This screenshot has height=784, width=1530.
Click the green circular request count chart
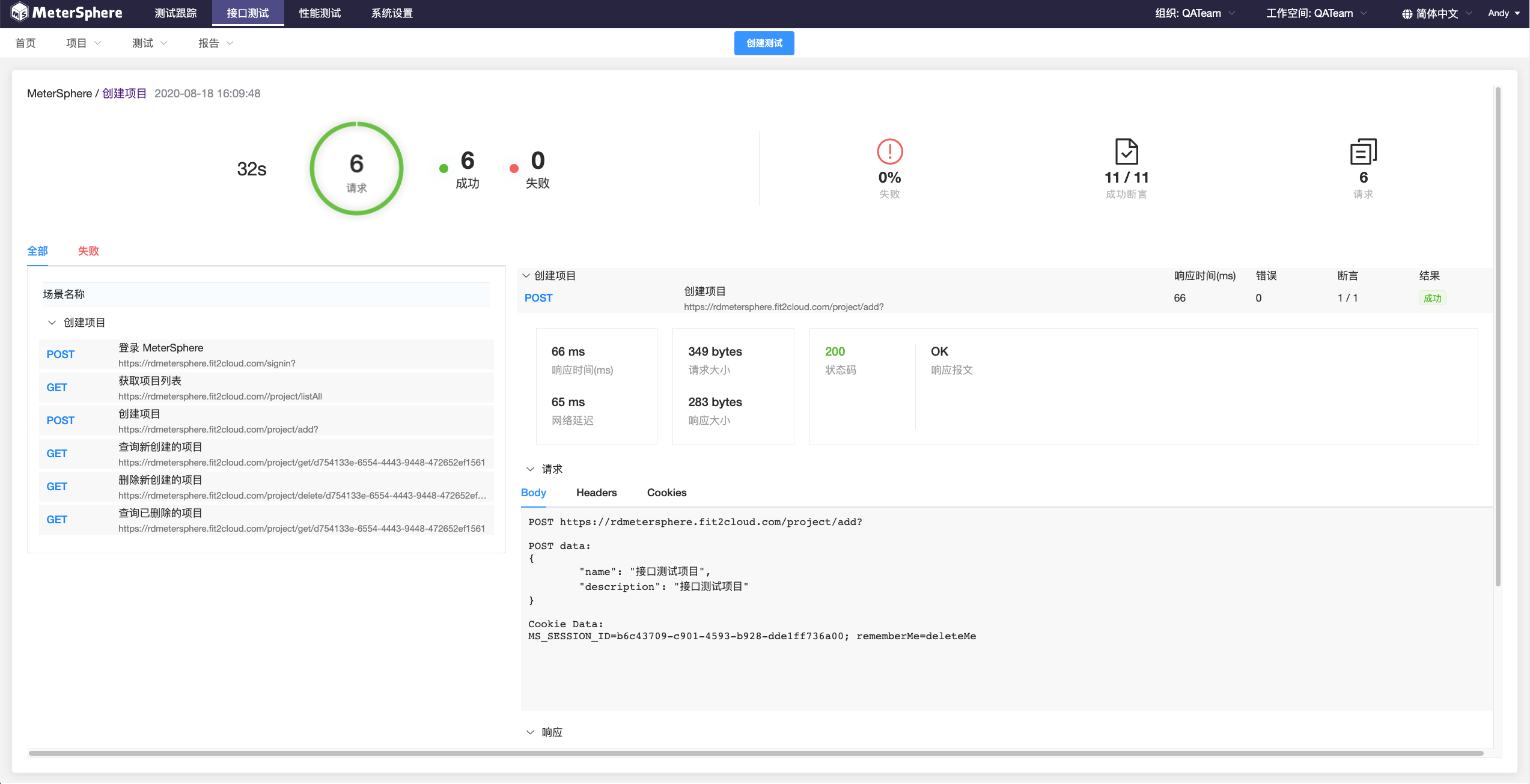click(356, 169)
